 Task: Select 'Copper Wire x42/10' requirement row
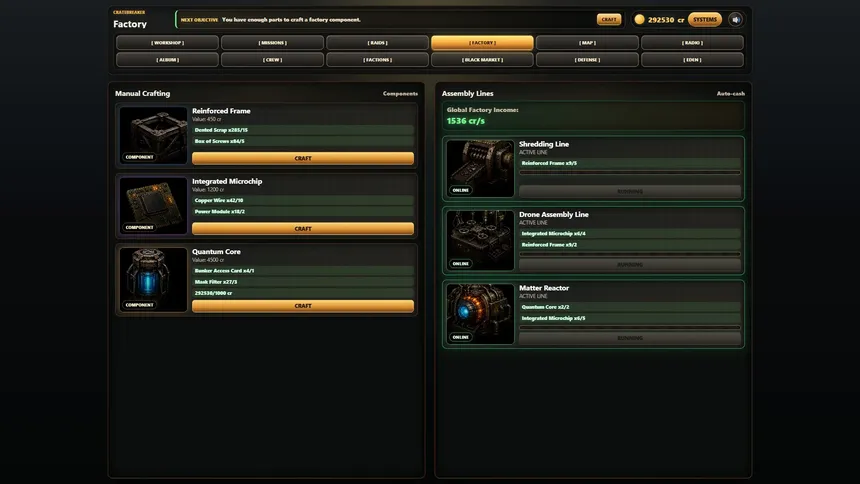click(303, 200)
